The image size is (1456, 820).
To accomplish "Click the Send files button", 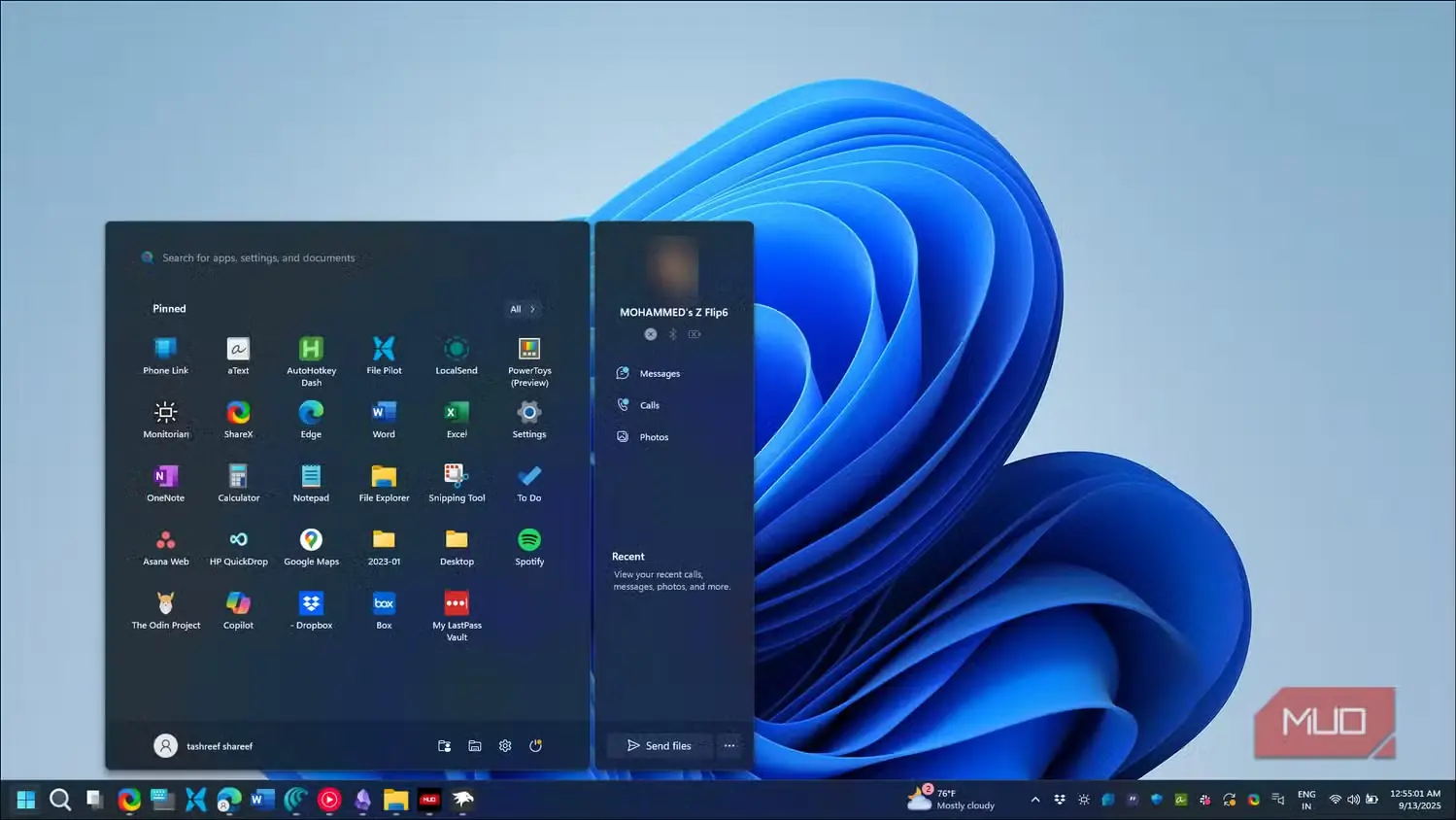I will 660,746.
